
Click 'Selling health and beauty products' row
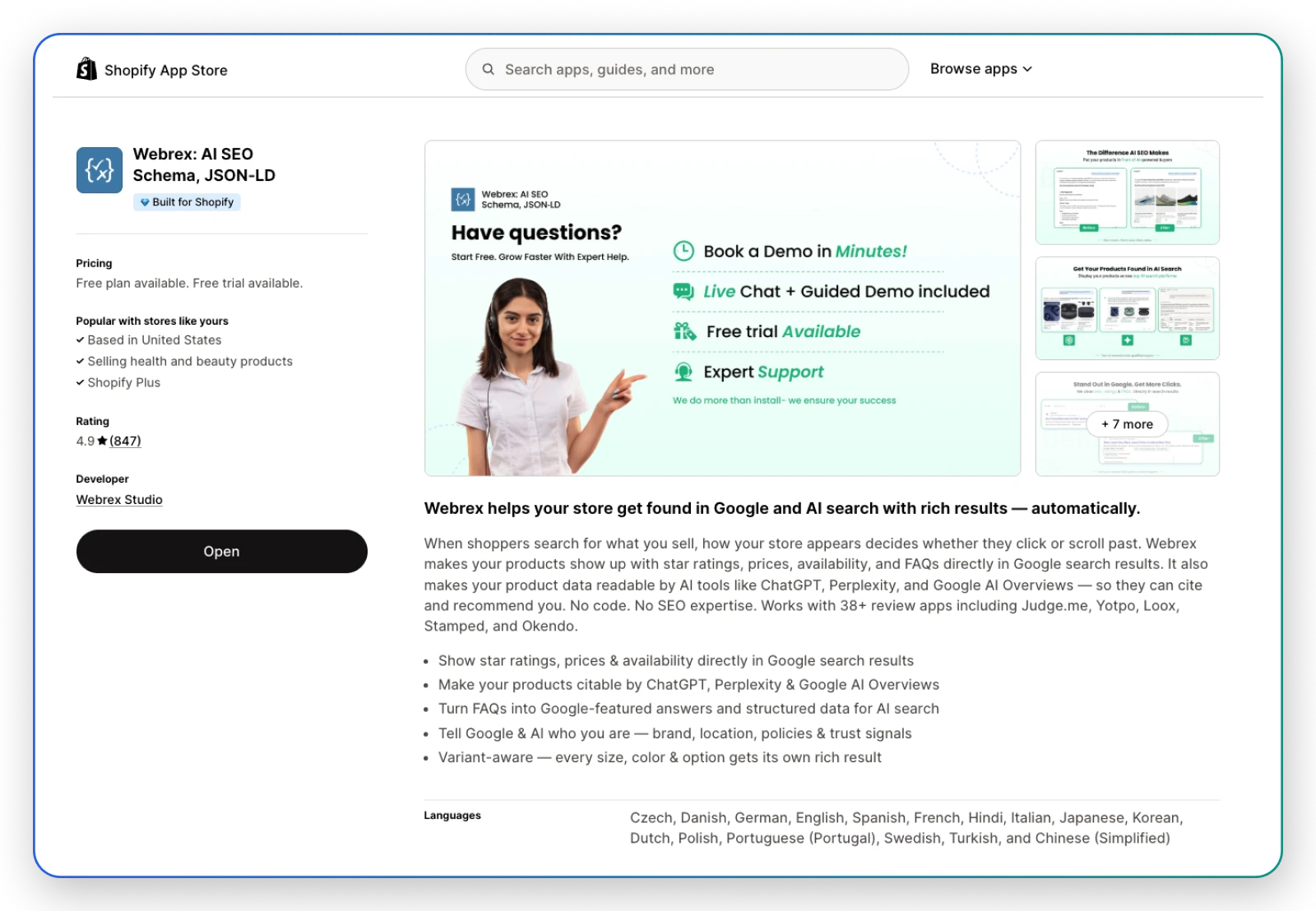tap(184, 361)
